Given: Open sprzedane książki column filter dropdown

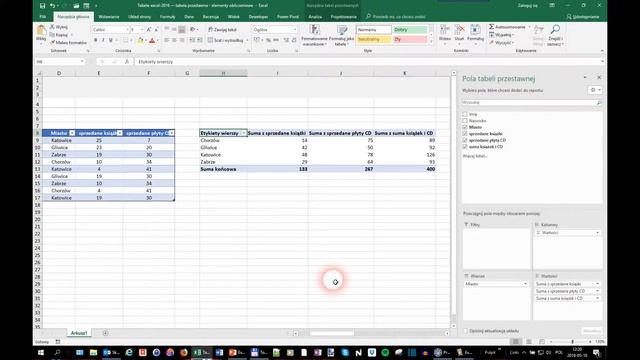Looking at the screenshot, I should (120, 133).
